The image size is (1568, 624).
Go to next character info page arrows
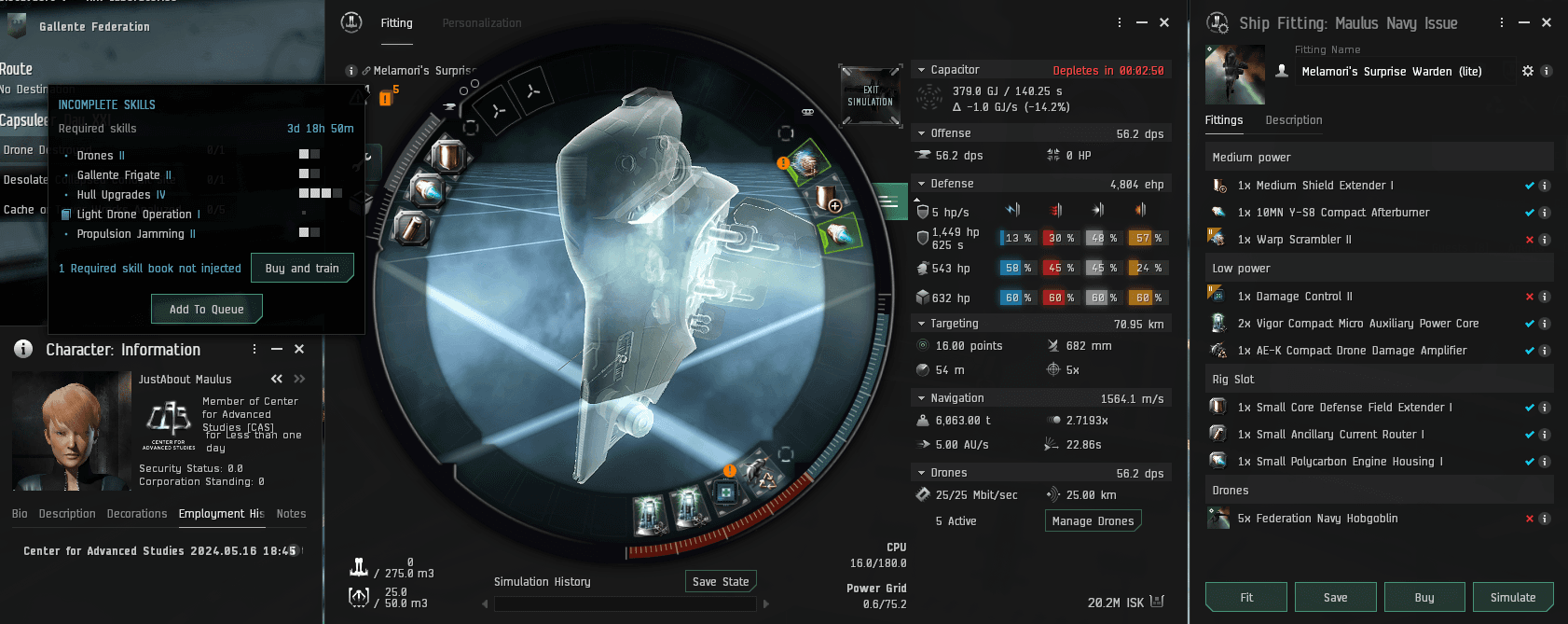point(299,379)
